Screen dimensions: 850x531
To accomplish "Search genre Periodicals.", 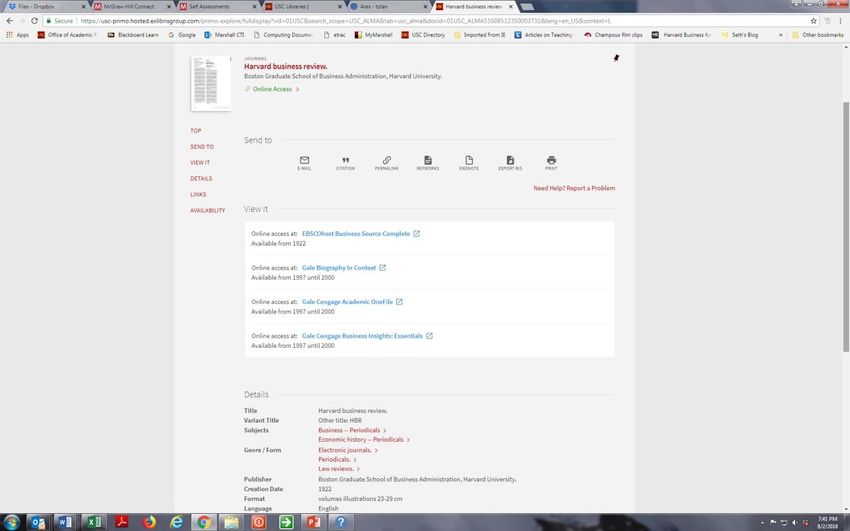I will pyautogui.click(x=334, y=459).
